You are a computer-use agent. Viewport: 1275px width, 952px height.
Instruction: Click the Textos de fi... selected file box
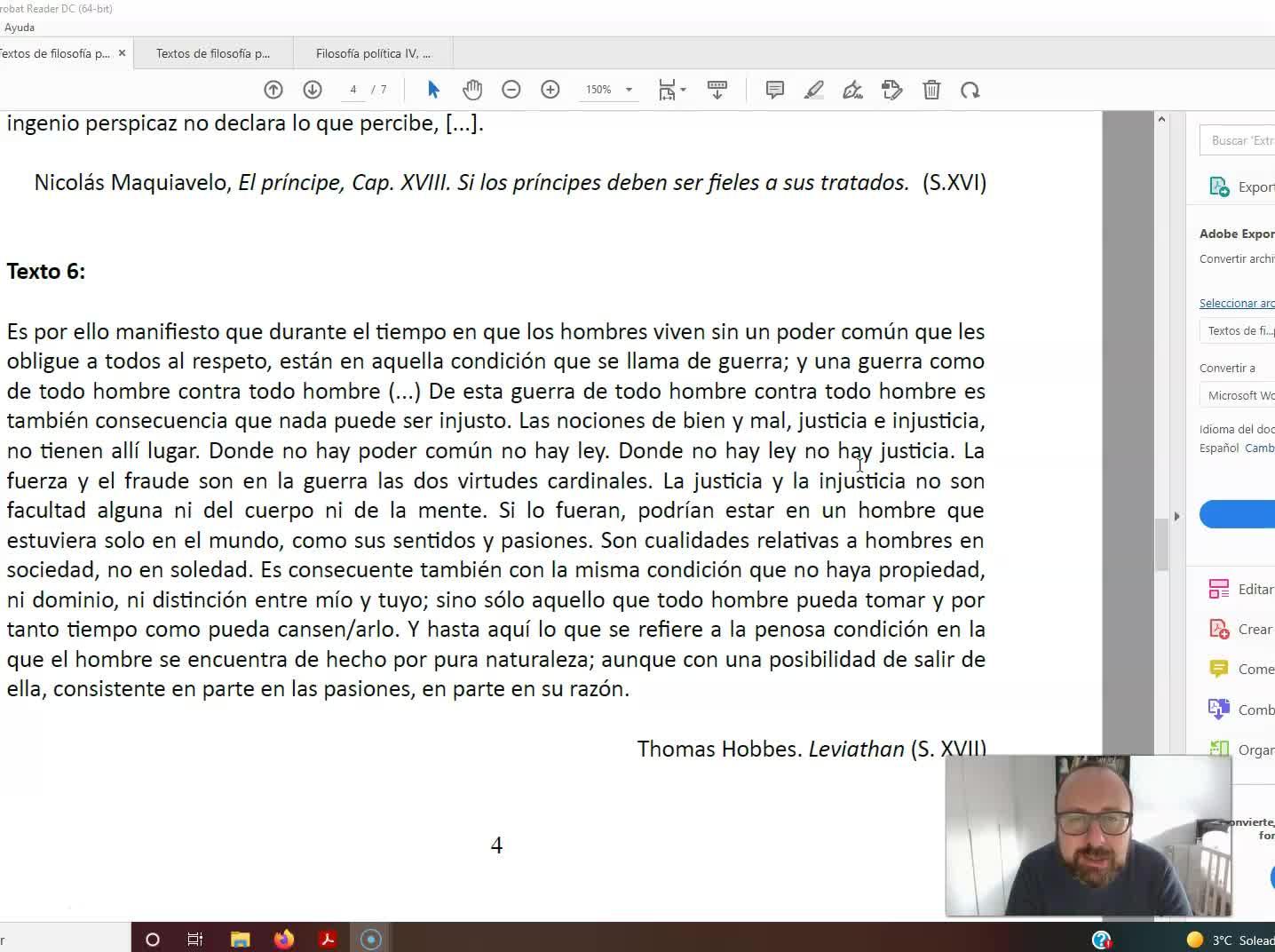click(1238, 331)
